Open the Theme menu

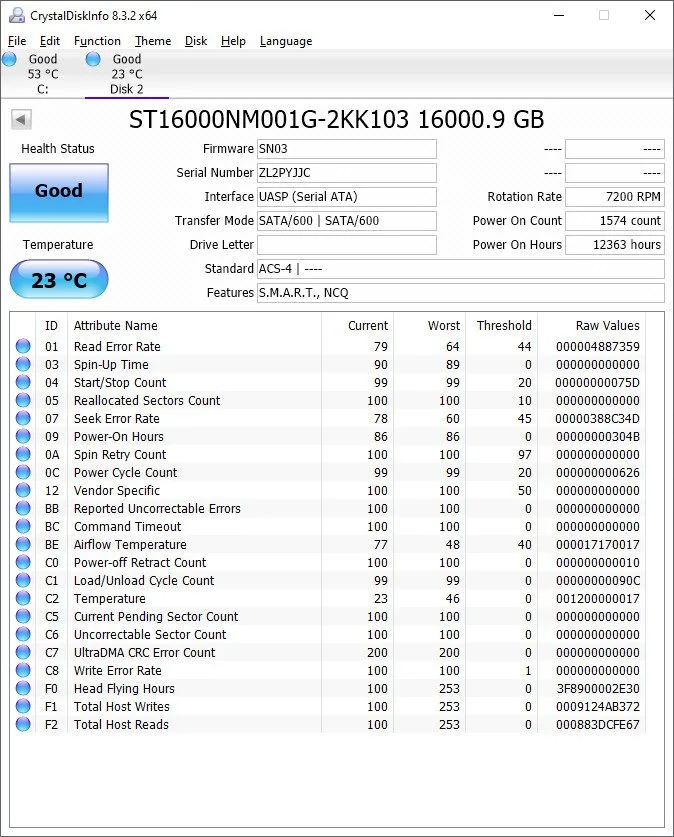pos(153,41)
